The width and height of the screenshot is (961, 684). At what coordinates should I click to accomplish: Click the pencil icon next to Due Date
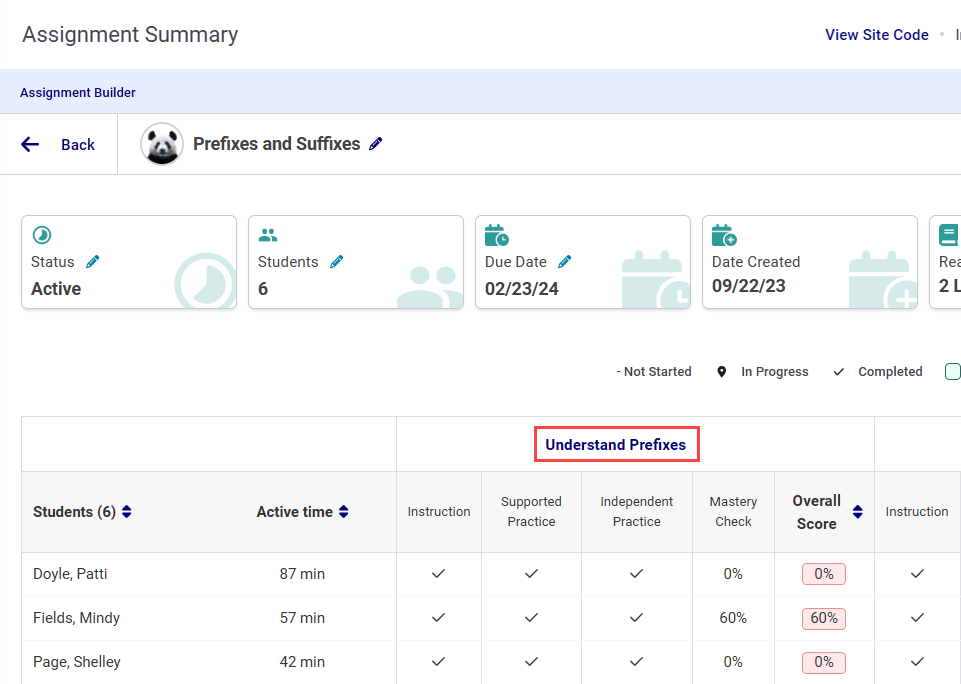pyautogui.click(x=564, y=262)
